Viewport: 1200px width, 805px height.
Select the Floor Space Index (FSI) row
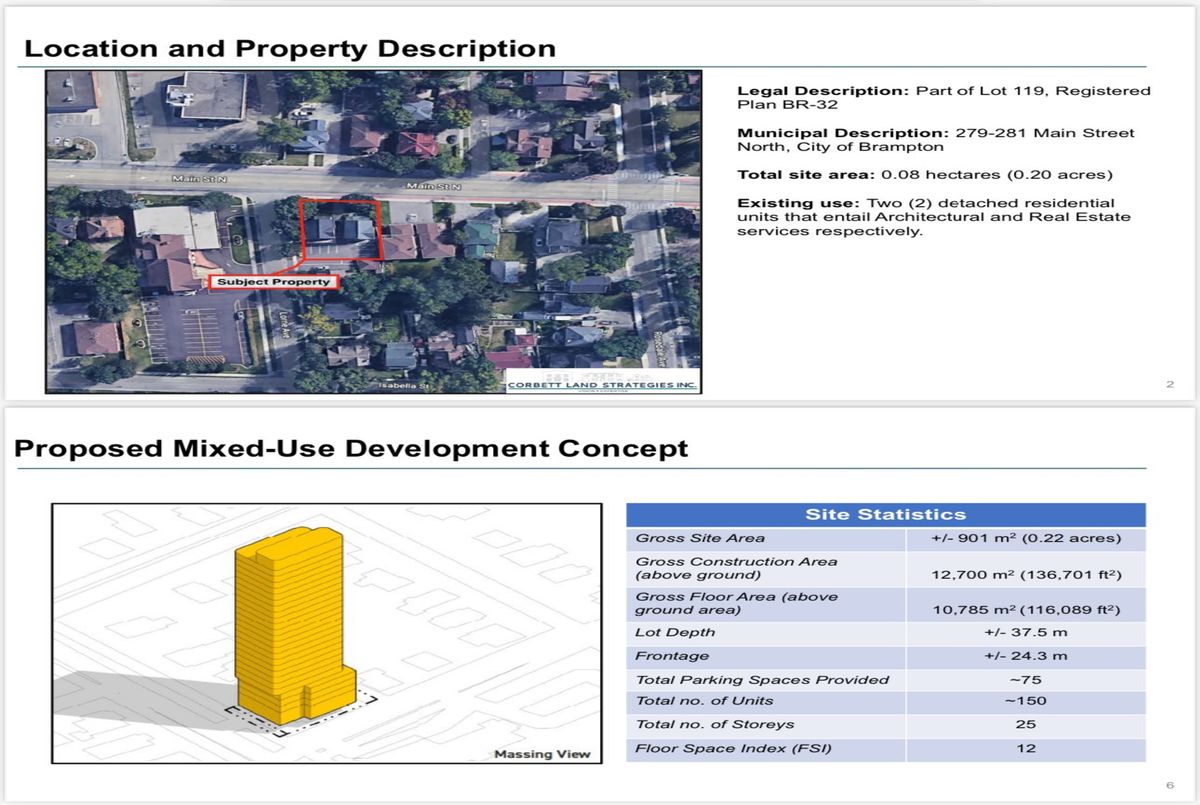point(886,749)
